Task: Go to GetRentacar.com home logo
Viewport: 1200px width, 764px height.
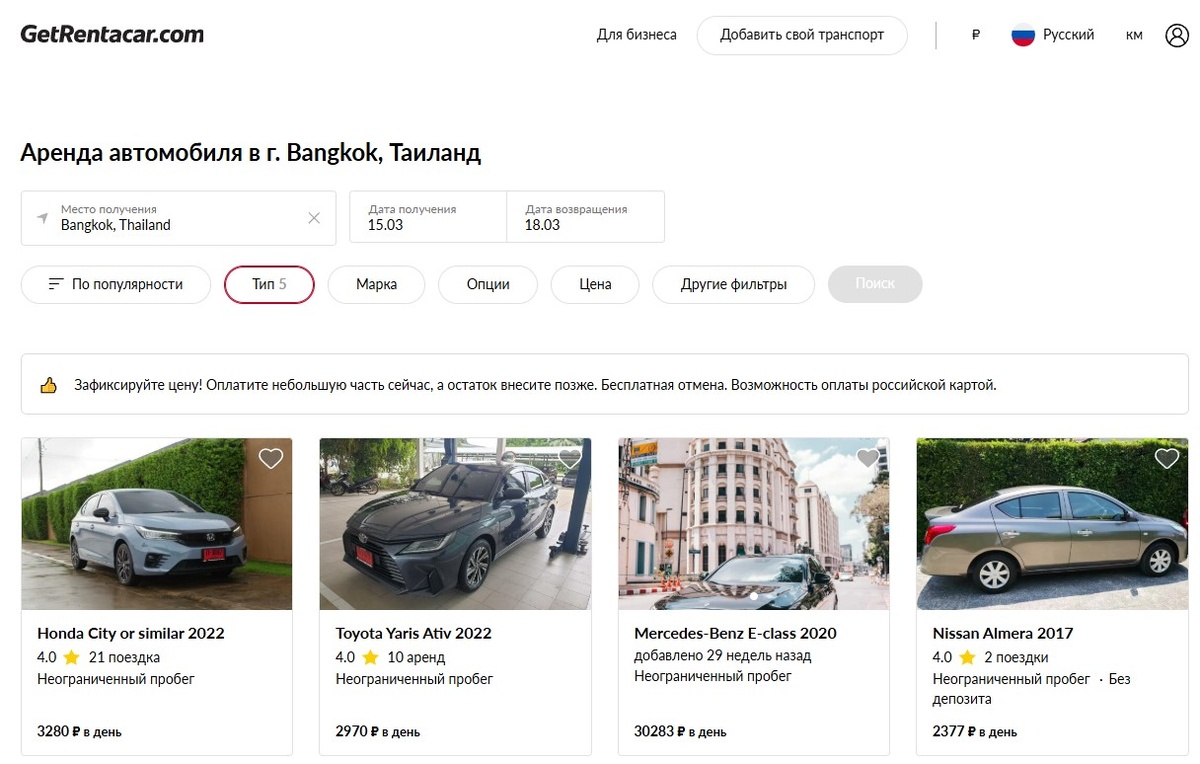Action: pyautogui.click(x=112, y=34)
